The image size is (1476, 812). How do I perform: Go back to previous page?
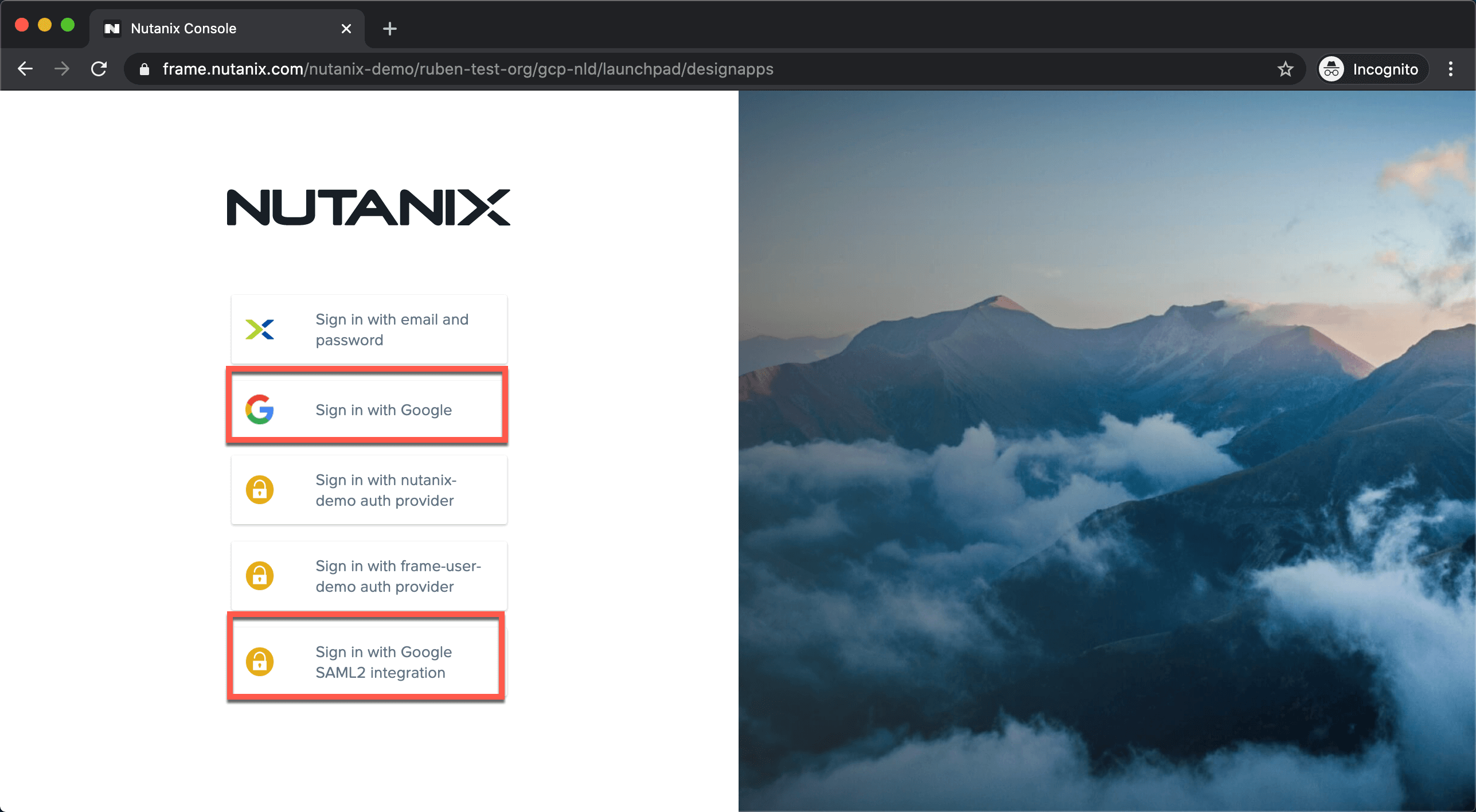pyautogui.click(x=25, y=69)
